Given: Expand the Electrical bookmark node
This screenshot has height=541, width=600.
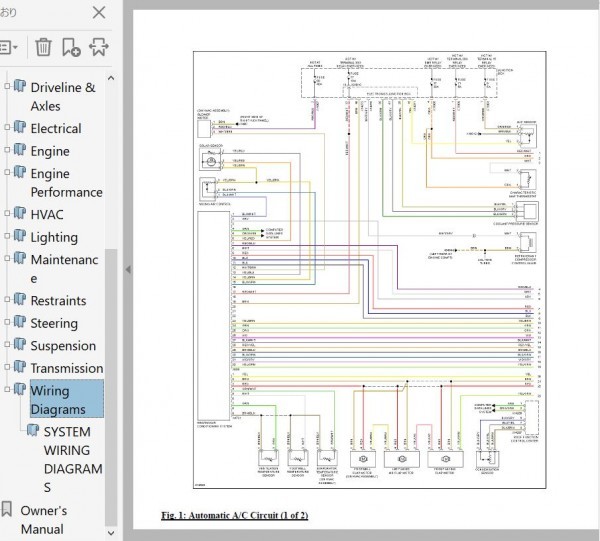Looking at the screenshot, I should click(x=7, y=127).
